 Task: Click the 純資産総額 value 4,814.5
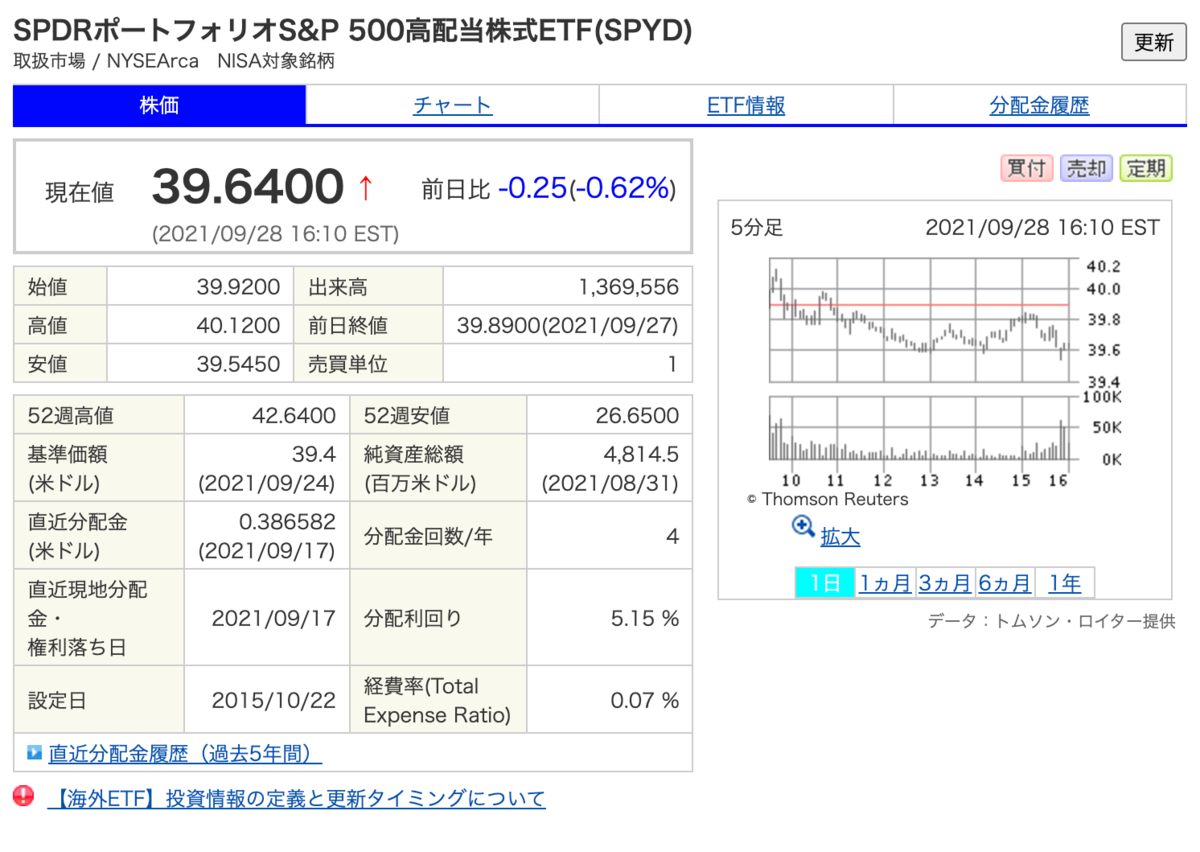[641, 455]
